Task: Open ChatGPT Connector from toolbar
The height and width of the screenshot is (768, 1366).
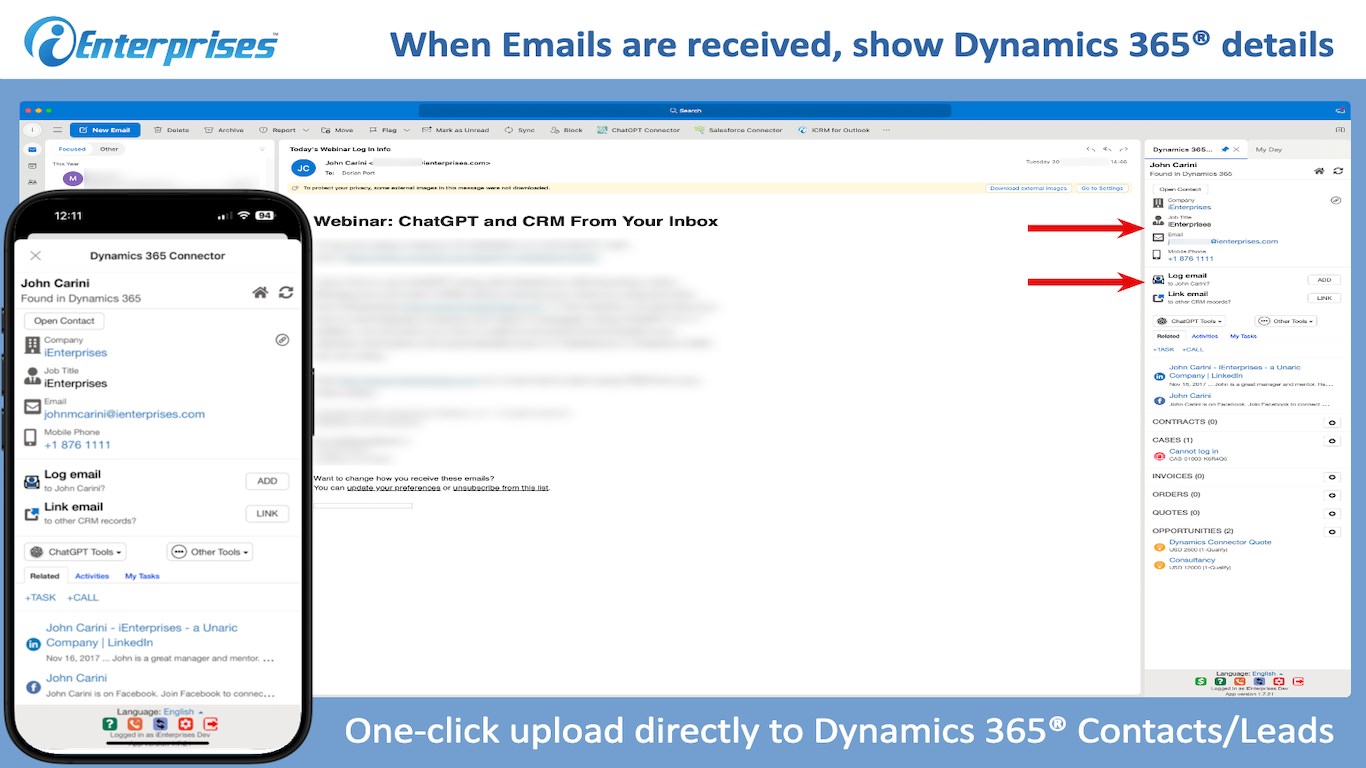Action: pos(639,130)
